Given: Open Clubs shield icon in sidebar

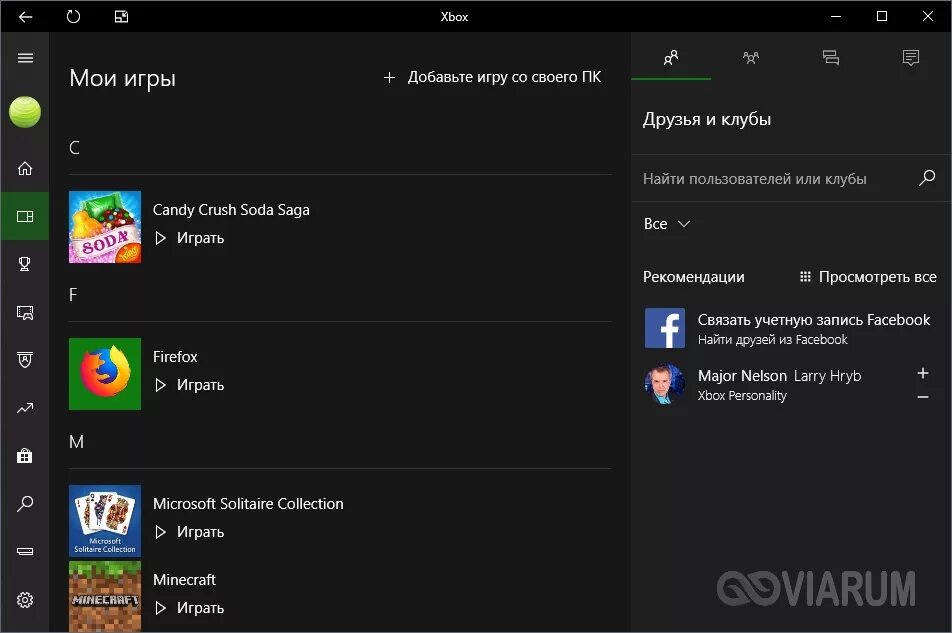Looking at the screenshot, I should pos(25,360).
